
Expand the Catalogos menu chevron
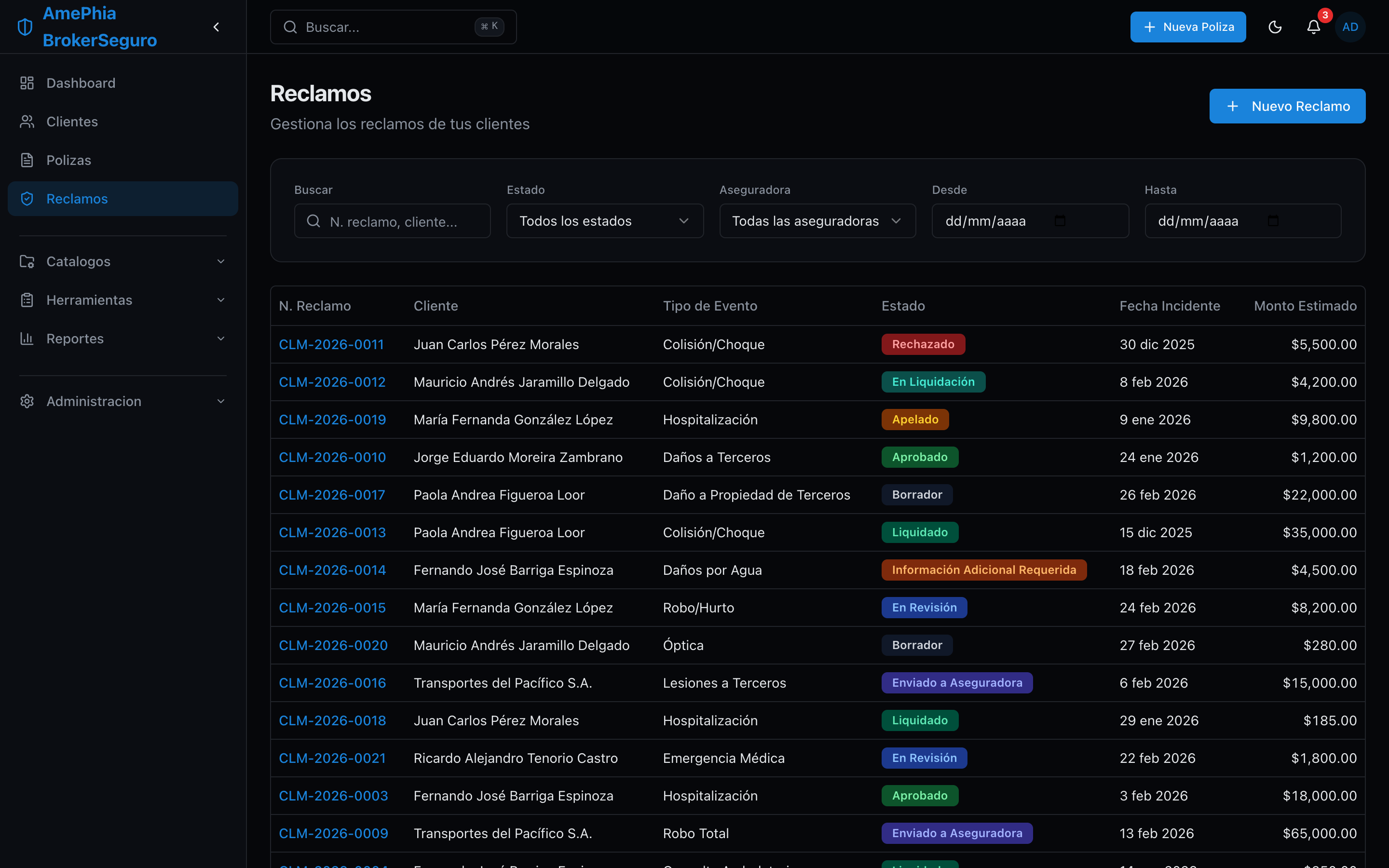221,261
